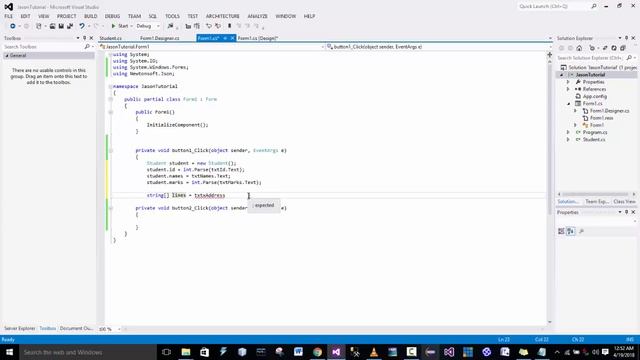Click the taskbar Search the web and Windows box

point(87,352)
